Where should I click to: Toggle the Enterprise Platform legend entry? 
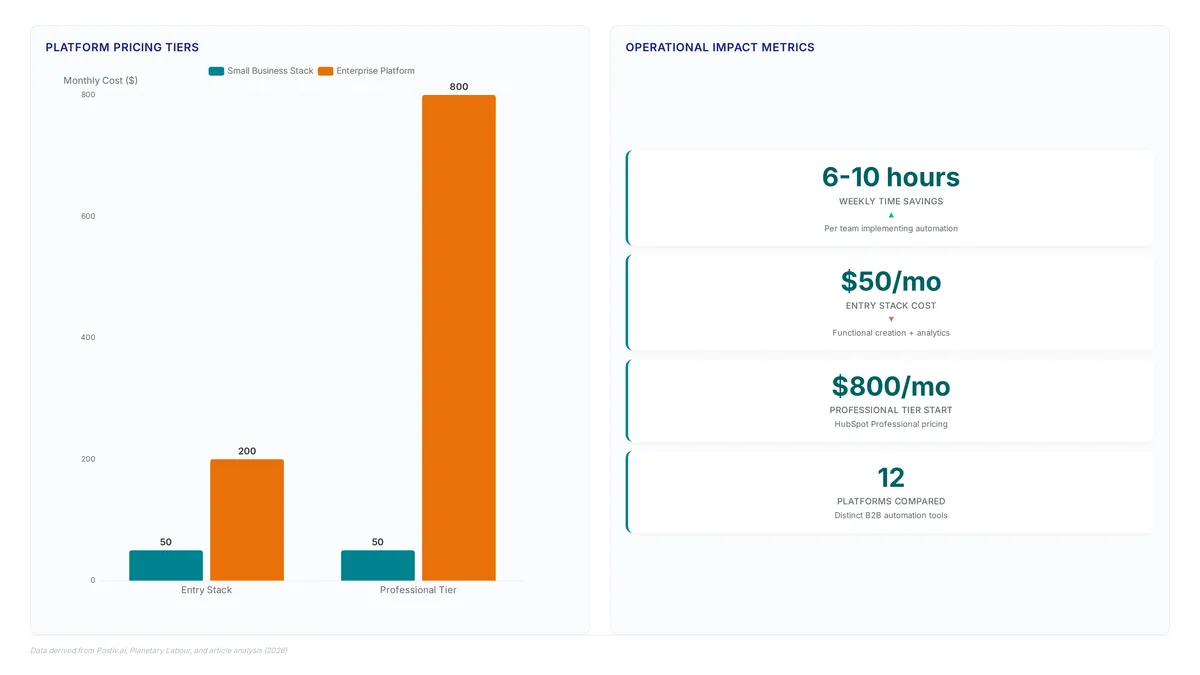366,71
